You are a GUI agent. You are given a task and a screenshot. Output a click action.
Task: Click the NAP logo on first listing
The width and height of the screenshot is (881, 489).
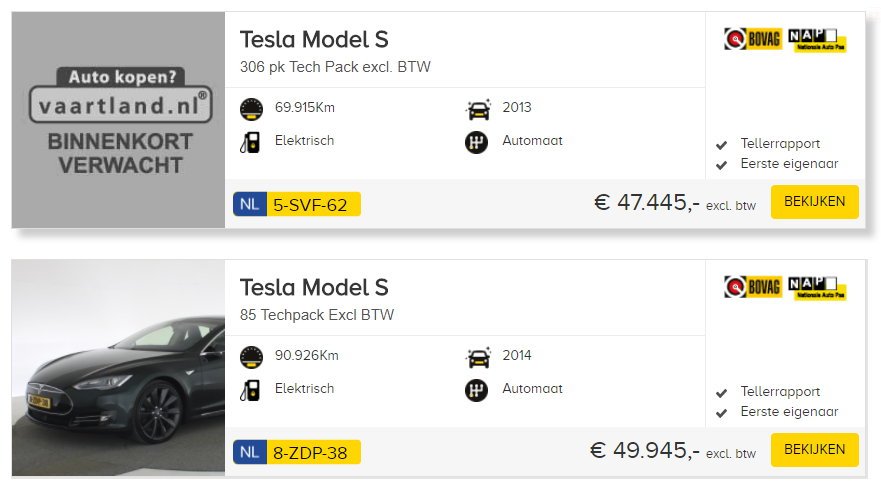[817, 40]
